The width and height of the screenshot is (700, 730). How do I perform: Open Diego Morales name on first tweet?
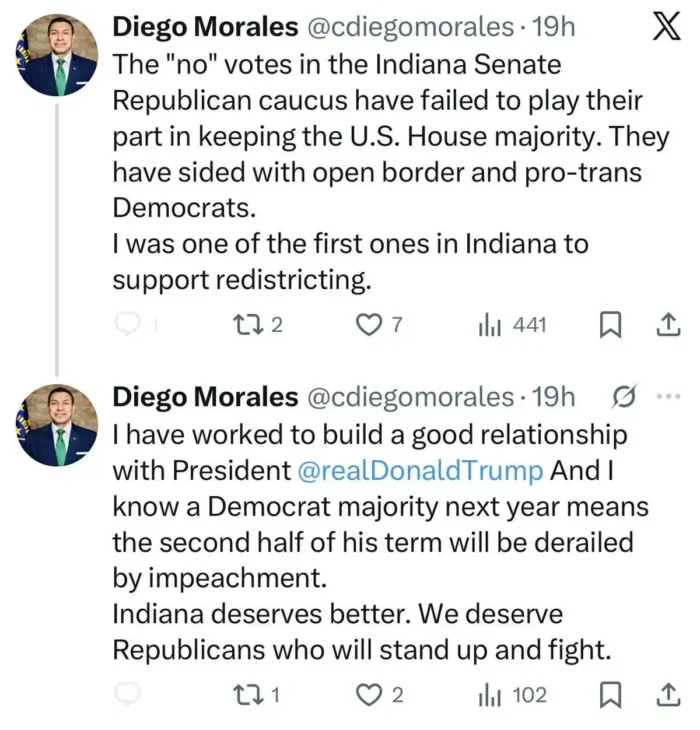[x=204, y=27]
